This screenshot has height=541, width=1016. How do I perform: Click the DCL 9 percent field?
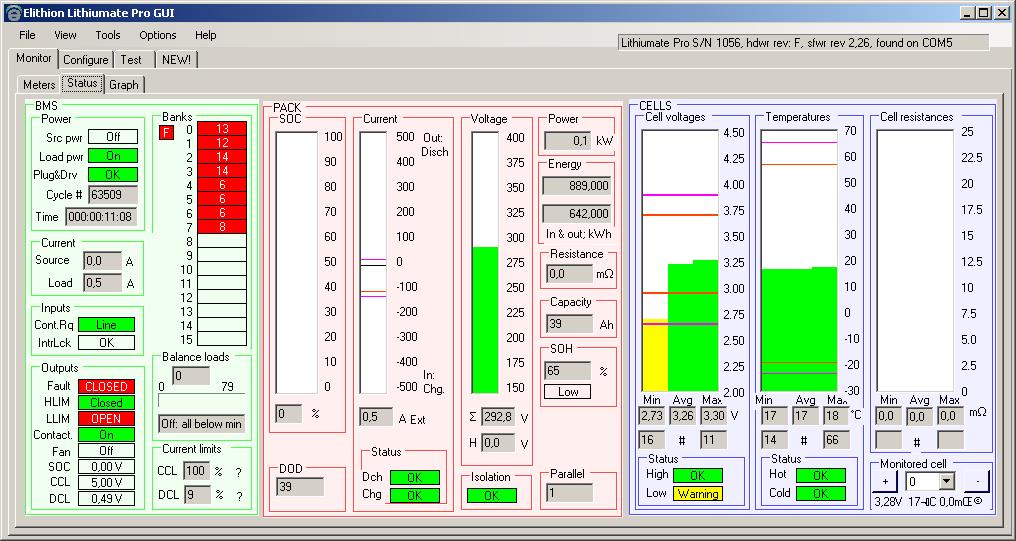click(x=197, y=495)
